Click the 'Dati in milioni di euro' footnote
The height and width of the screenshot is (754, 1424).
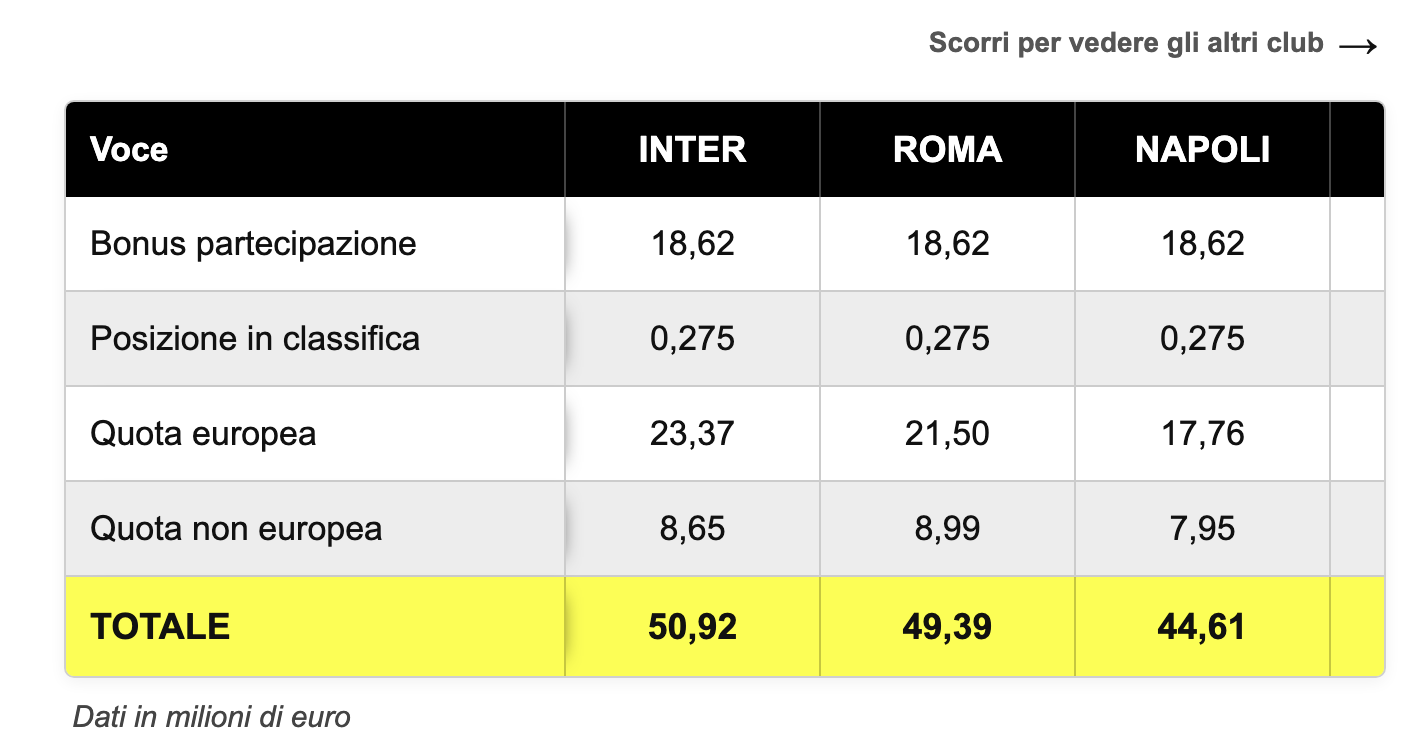coord(212,717)
